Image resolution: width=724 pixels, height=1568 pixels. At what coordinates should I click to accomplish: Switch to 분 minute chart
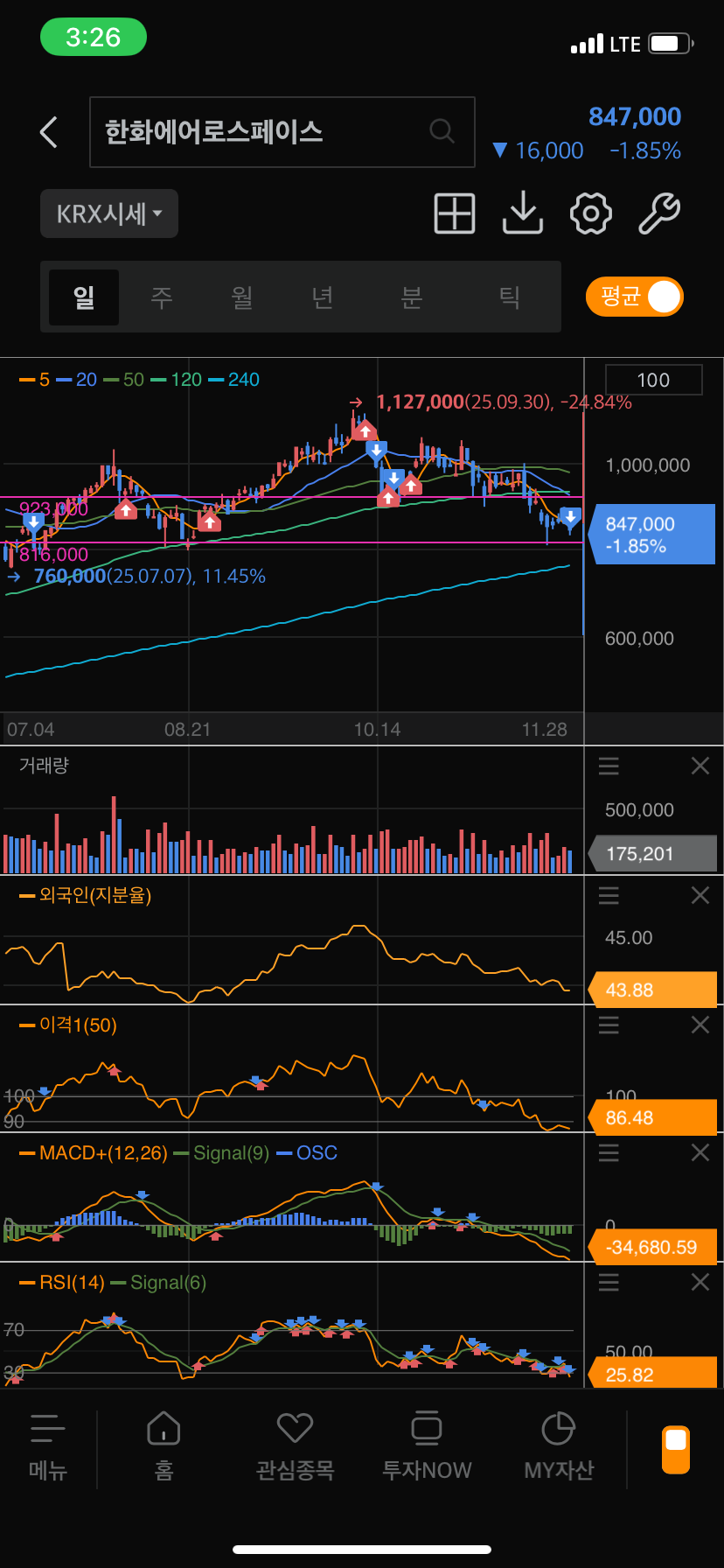point(412,297)
